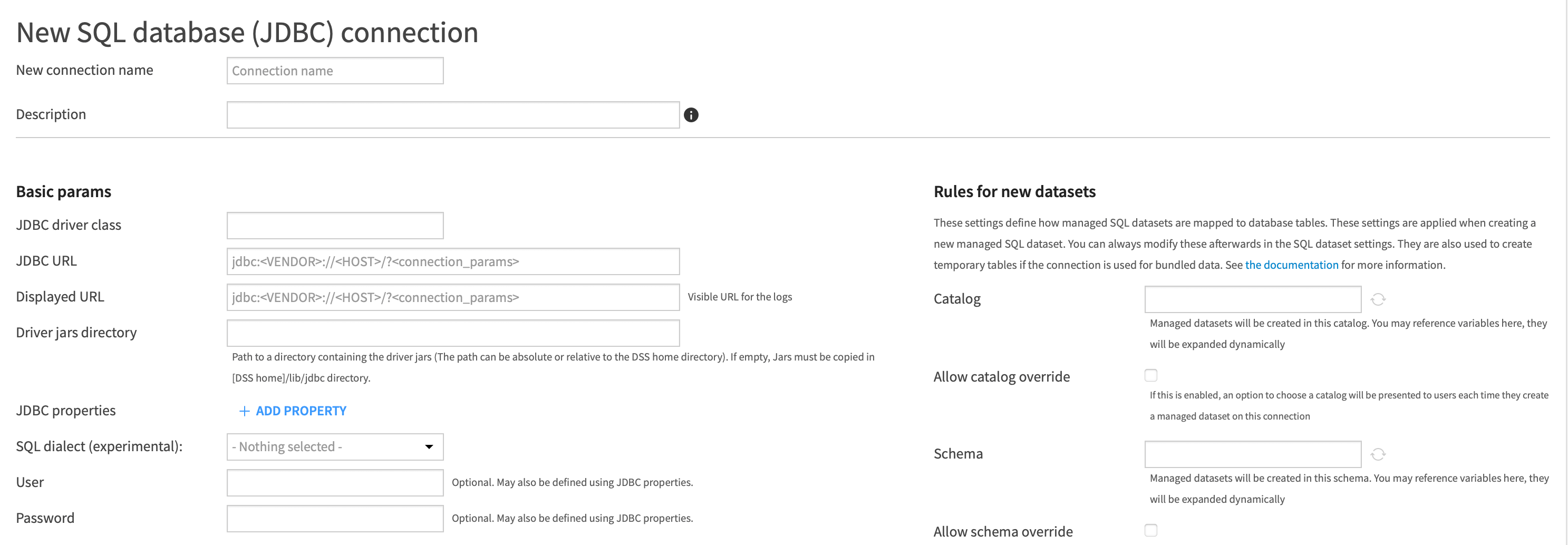Screen dimensions: 1568x545
Task: Open the SQL dialect dropdown
Action: click(335, 447)
